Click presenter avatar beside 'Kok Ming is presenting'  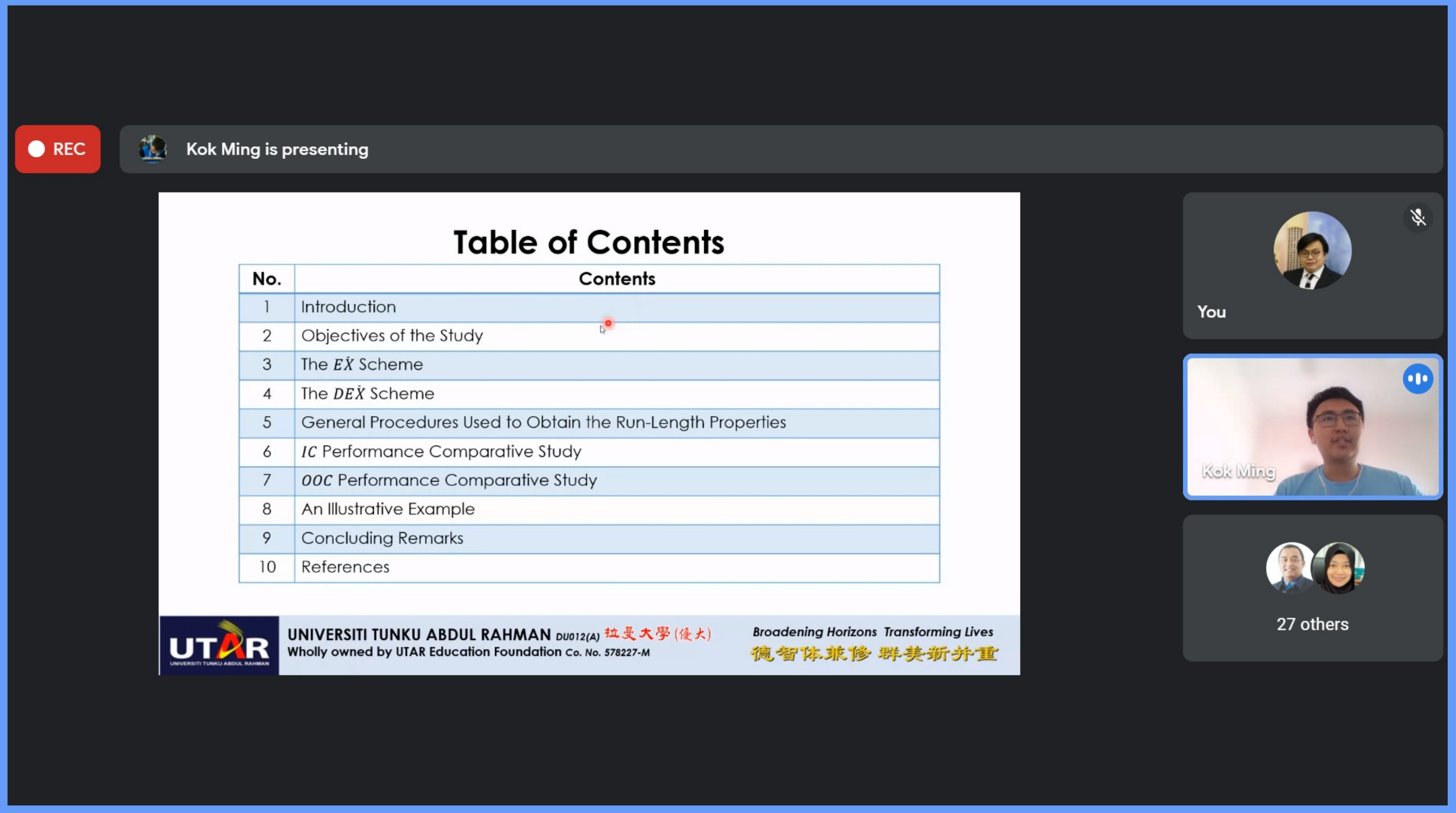(153, 149)
